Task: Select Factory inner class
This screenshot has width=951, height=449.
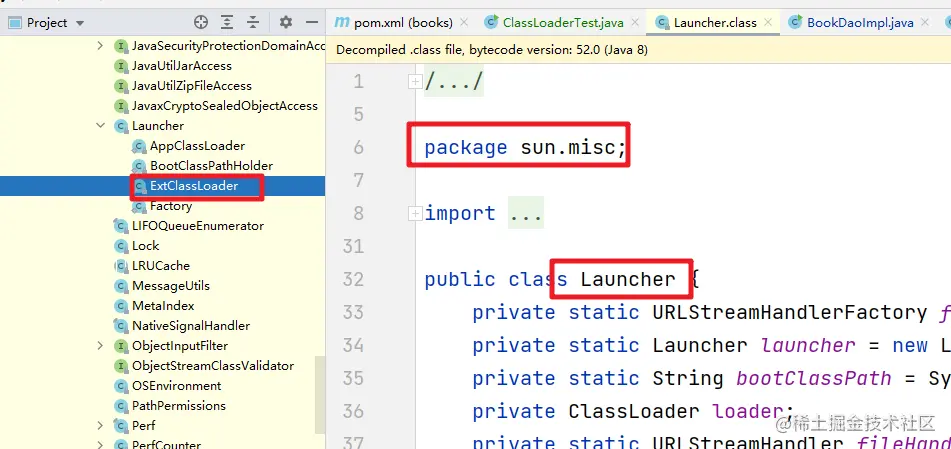Action: [x=171, y=206]
